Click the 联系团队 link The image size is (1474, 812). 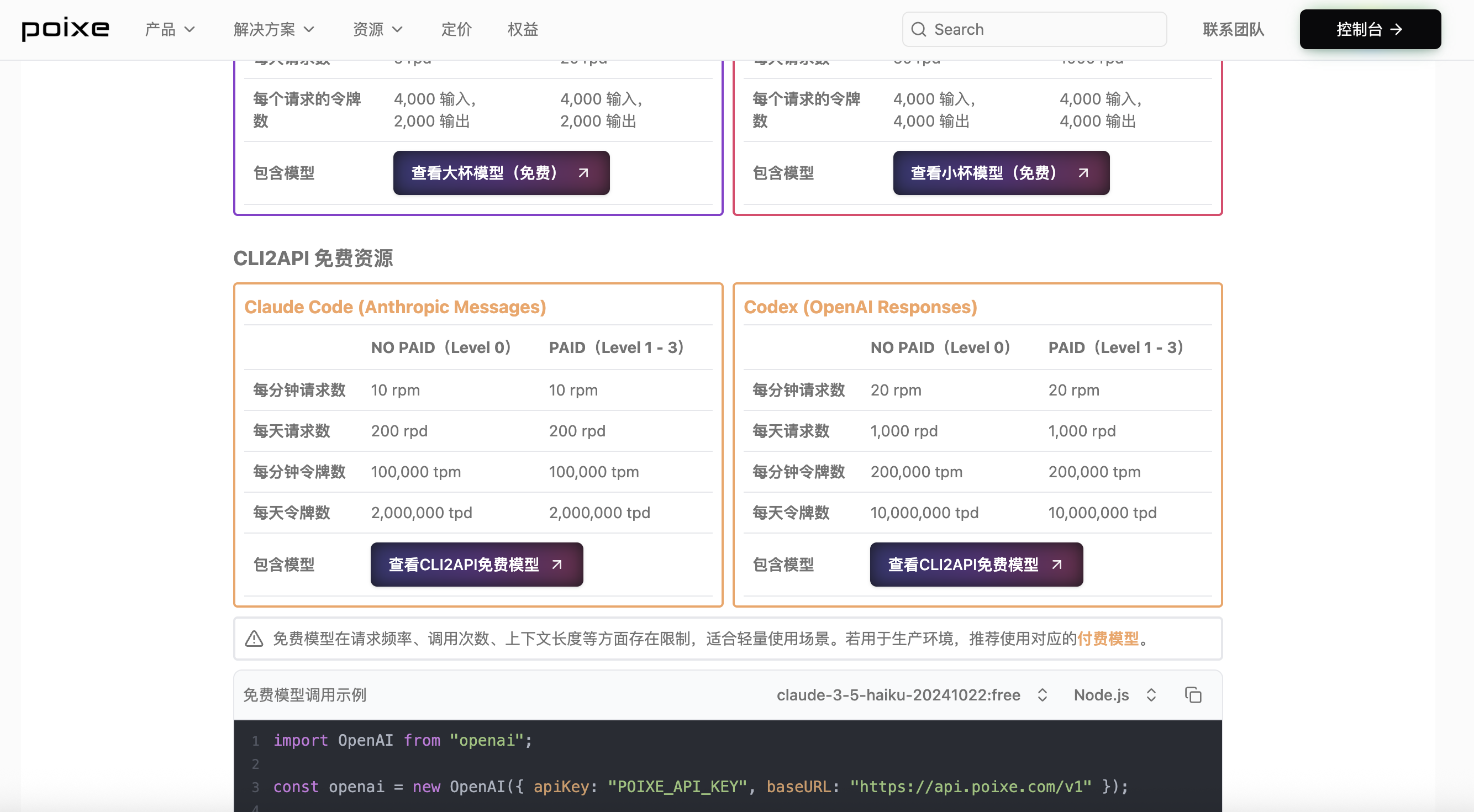(x=1233, y=29)
